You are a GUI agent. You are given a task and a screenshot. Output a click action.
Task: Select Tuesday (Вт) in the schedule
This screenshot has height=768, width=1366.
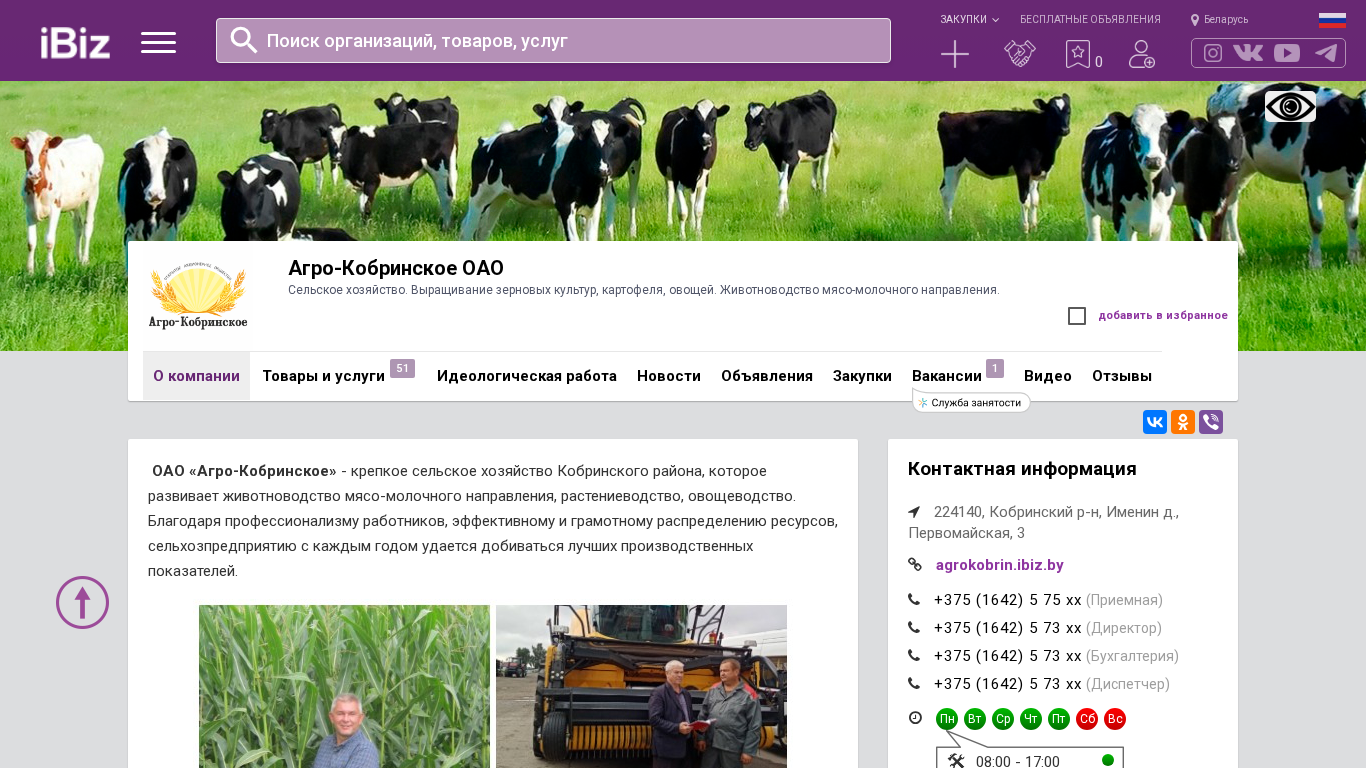975,719
